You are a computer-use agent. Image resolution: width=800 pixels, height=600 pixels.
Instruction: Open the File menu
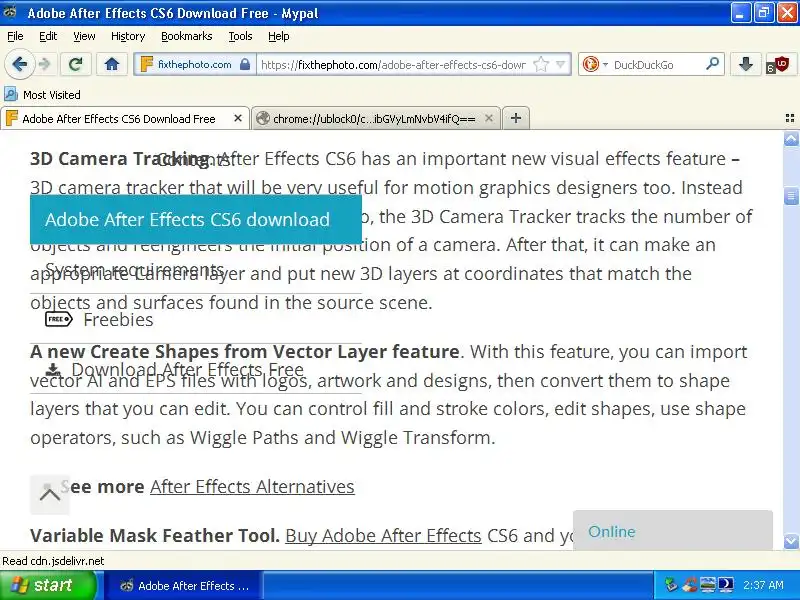click(15, 36)
